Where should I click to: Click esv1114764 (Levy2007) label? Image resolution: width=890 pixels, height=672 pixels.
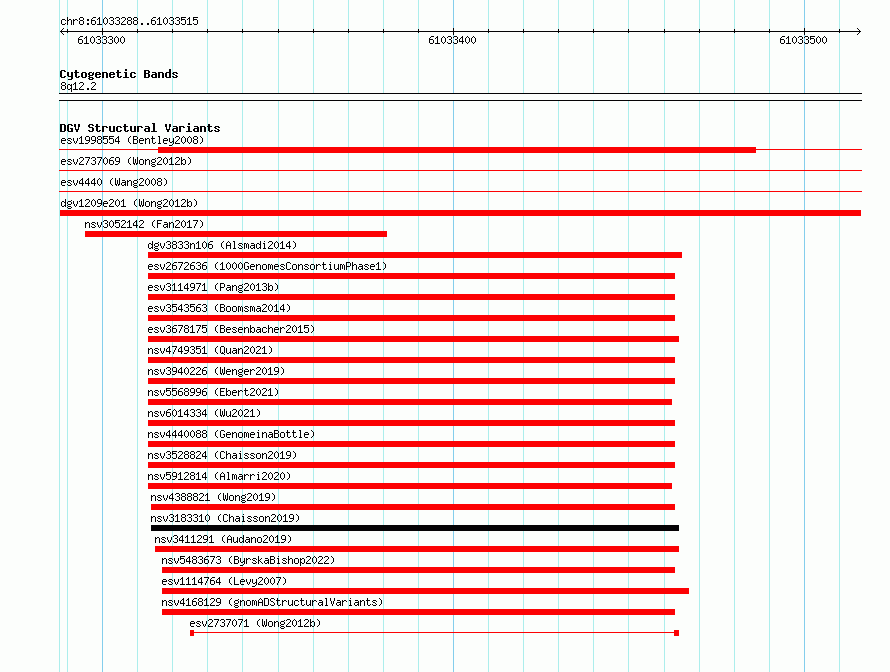tap(224, 581)
